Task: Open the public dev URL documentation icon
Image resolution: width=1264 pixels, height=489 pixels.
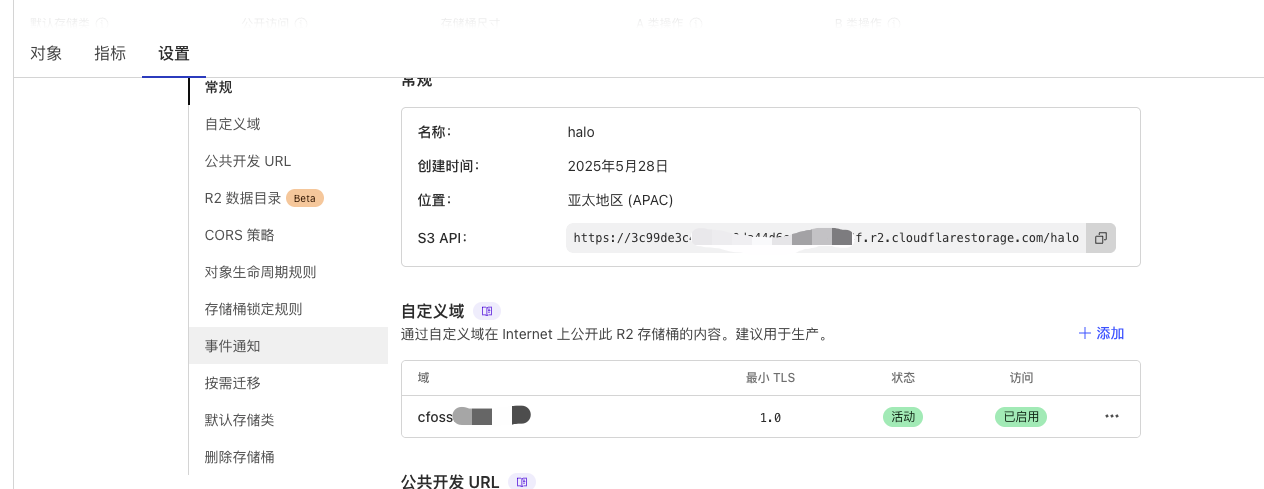Action: tap(522, 482)
